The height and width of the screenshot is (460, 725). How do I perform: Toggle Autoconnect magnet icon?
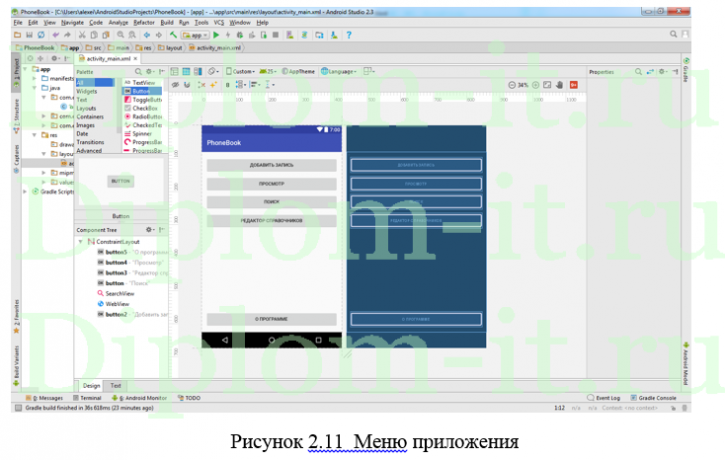click(187, 85)
